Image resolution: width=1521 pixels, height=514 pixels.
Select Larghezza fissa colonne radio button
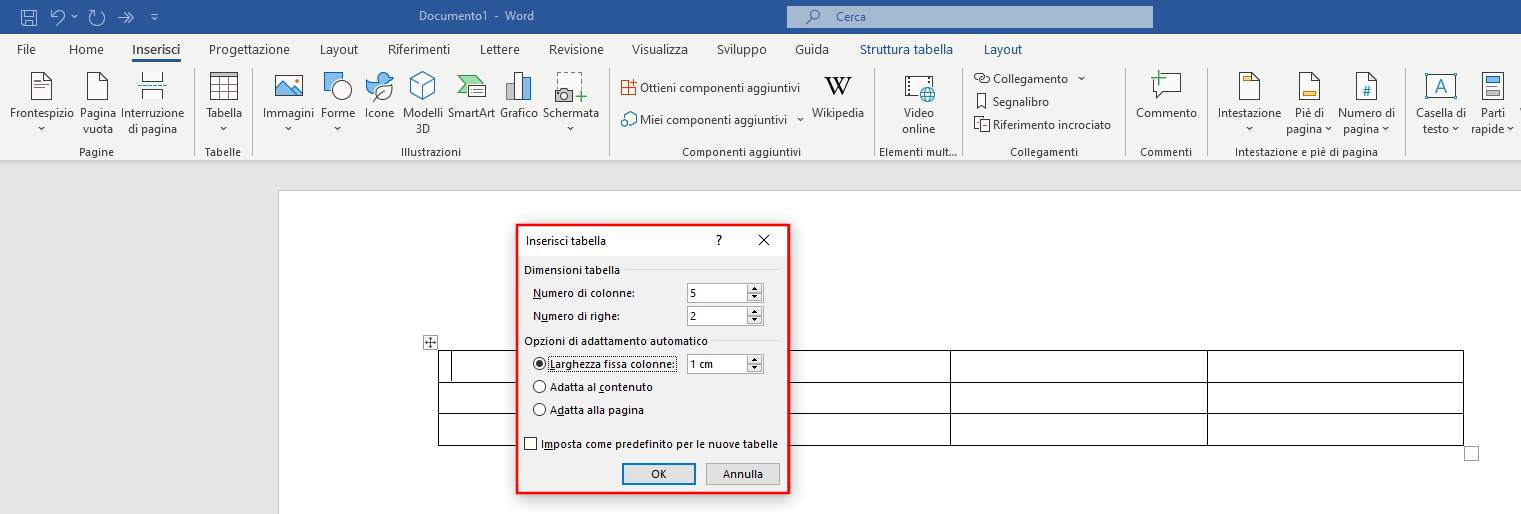click(540, 364)
